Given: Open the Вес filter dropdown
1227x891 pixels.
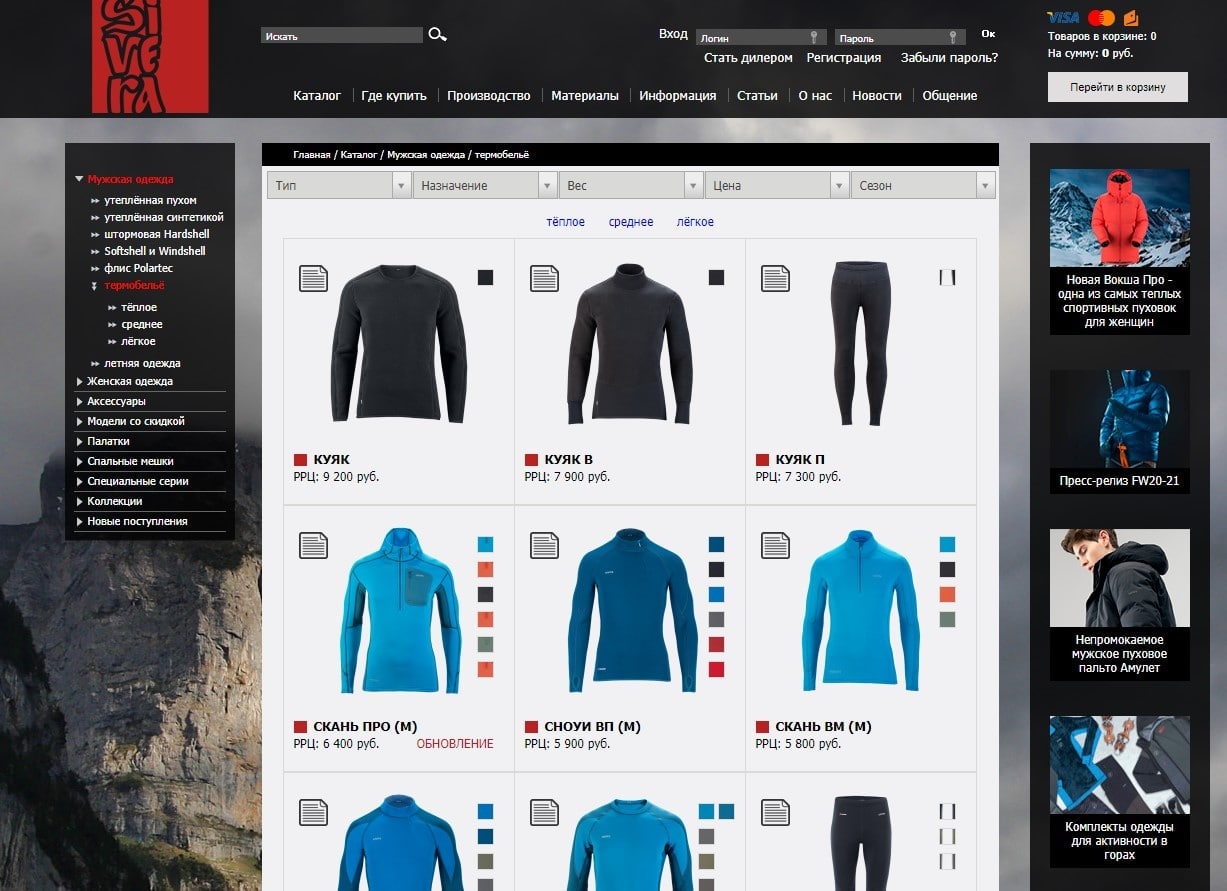Looking at the screenshot, I should click(x=631, y=185).
